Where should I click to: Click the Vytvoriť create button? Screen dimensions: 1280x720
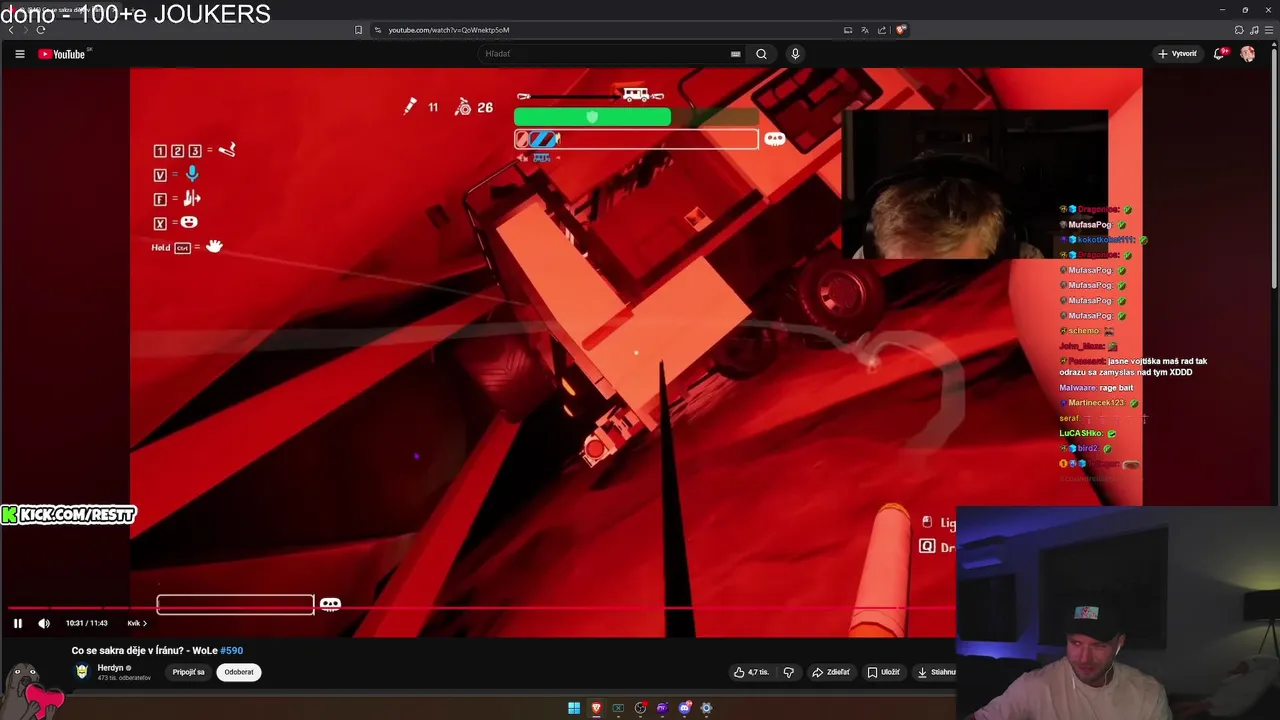[1178, 54]
